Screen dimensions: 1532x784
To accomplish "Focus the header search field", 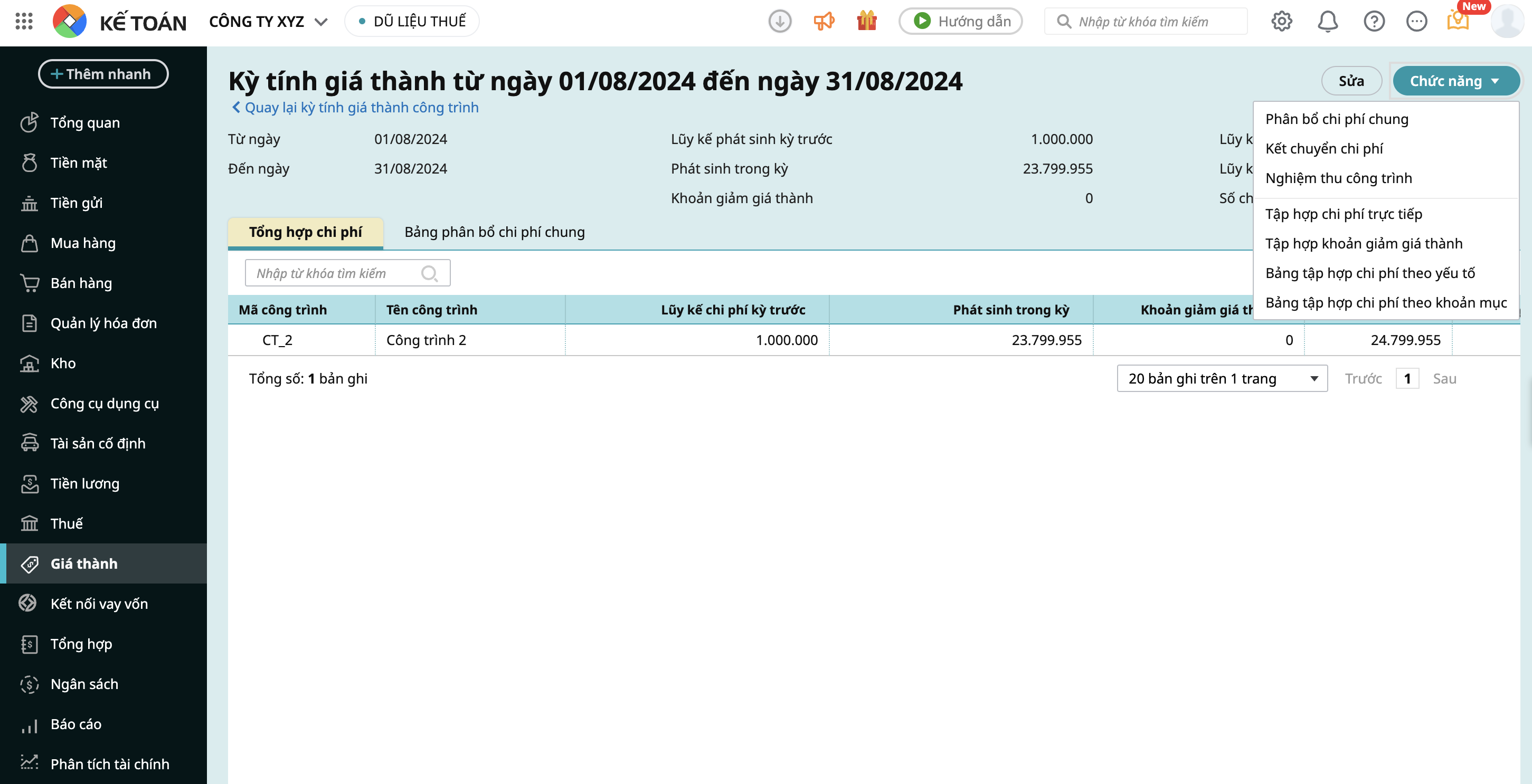I will 1146,22.
